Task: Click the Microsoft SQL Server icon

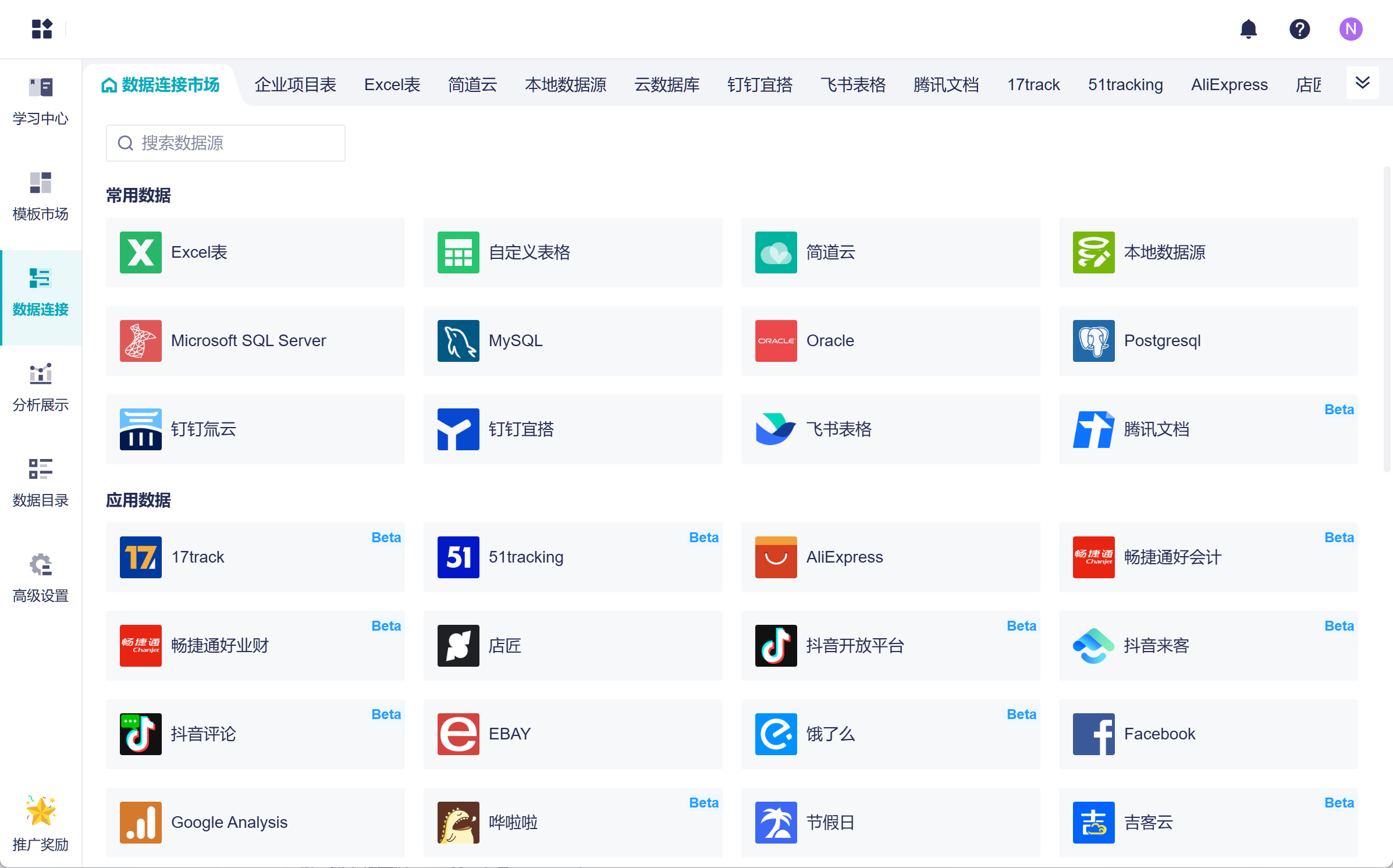Action: pos(141,341)
